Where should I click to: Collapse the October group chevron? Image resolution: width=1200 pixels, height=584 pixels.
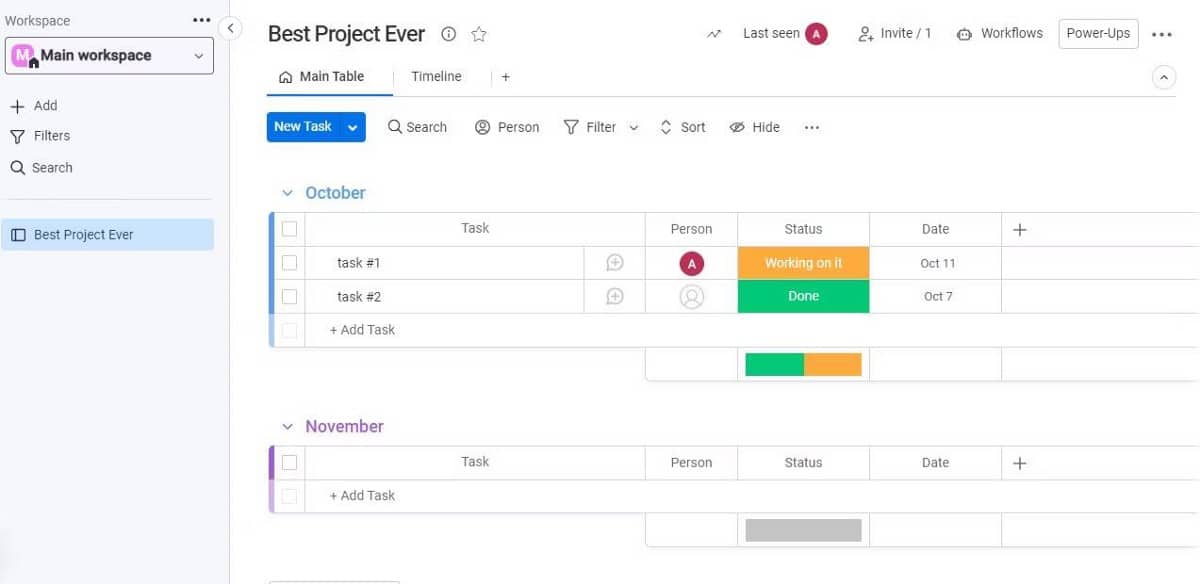click(x=288, y=193)
